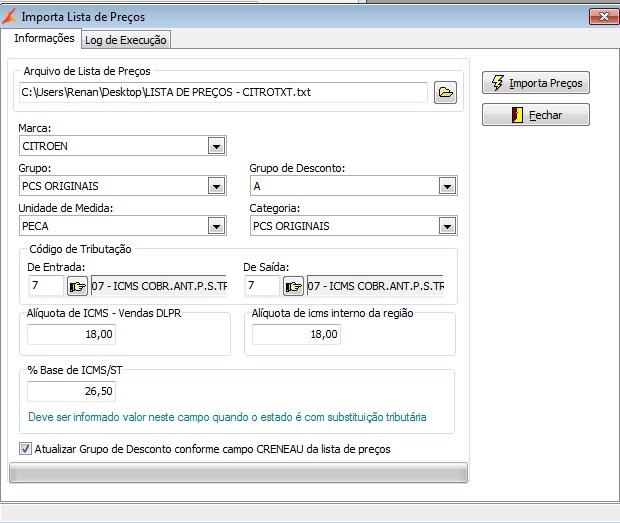This screenshot has height=523, width=620.
Task: Click the De Entrada code field
Action: 46,285
